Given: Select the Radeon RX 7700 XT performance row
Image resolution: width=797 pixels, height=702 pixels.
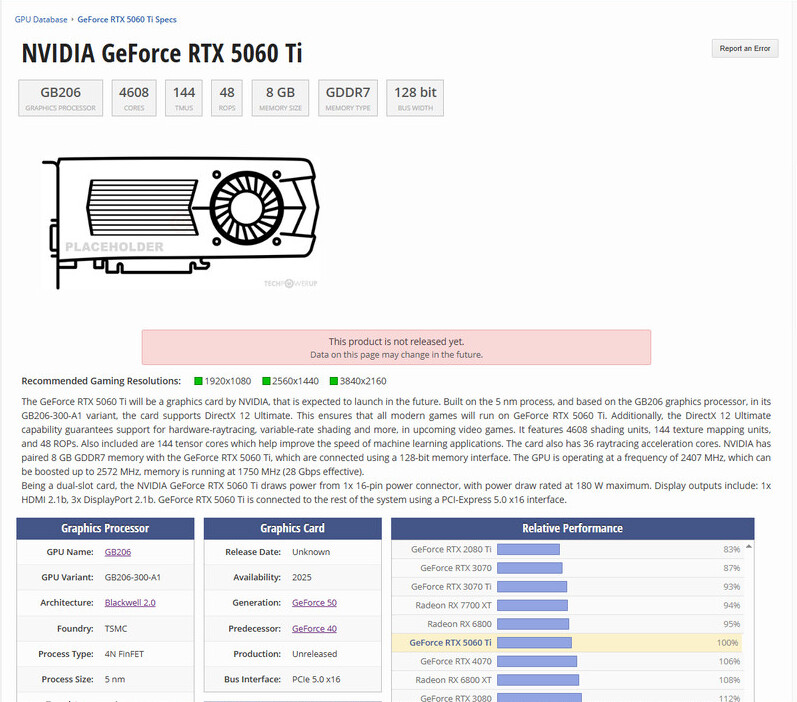Looking at the screenshot, I should [567, 605].
